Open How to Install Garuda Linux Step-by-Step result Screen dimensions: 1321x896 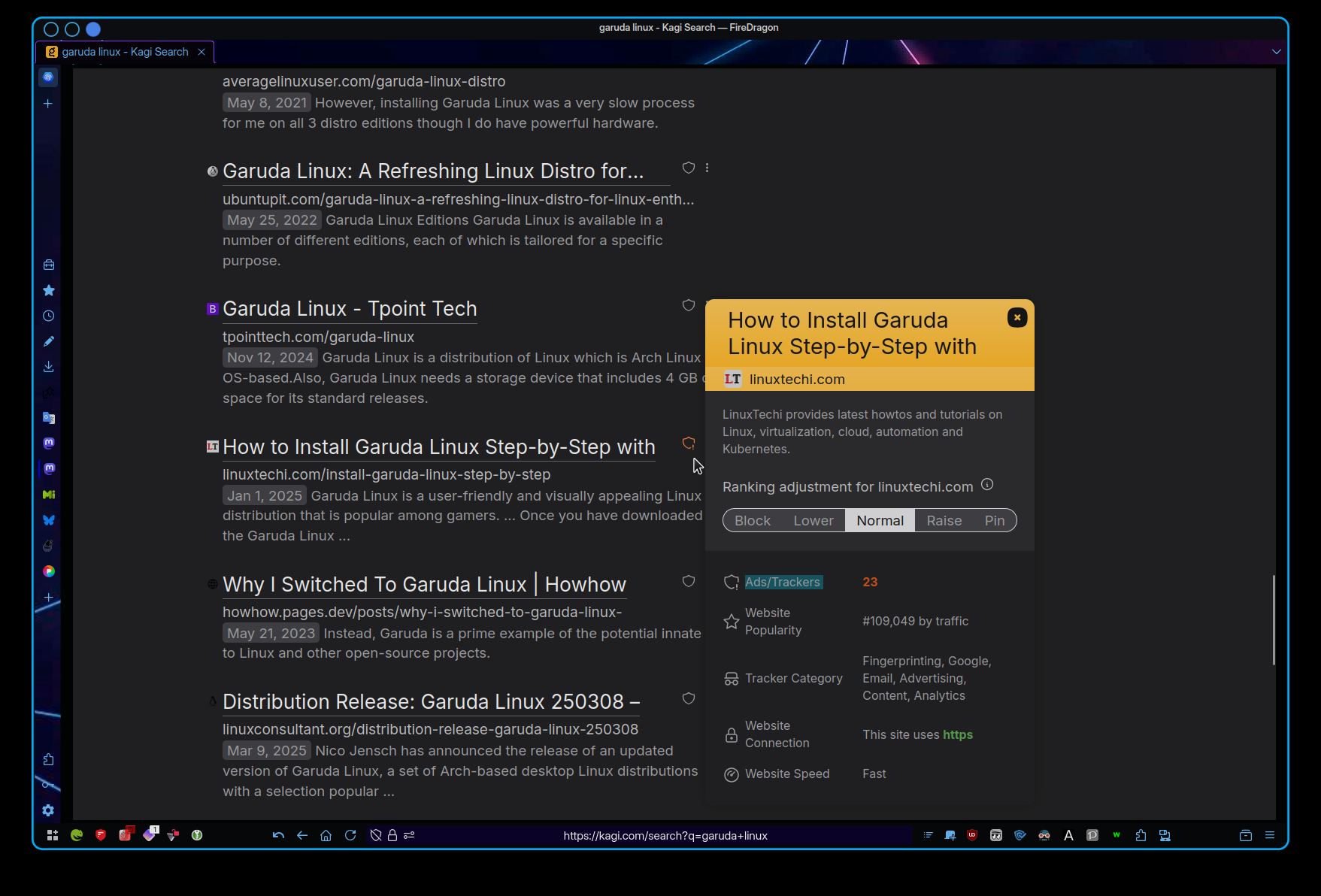pos(439,447)
